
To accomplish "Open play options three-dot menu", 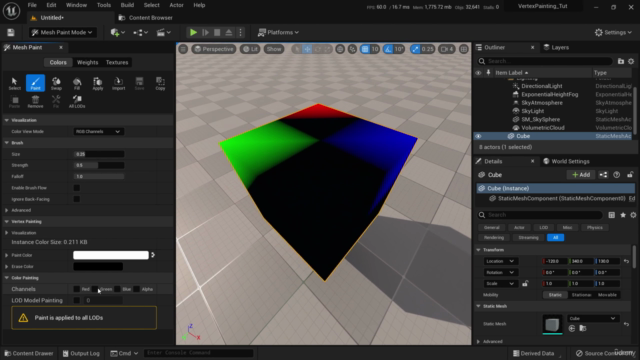I will coord(240,32).
